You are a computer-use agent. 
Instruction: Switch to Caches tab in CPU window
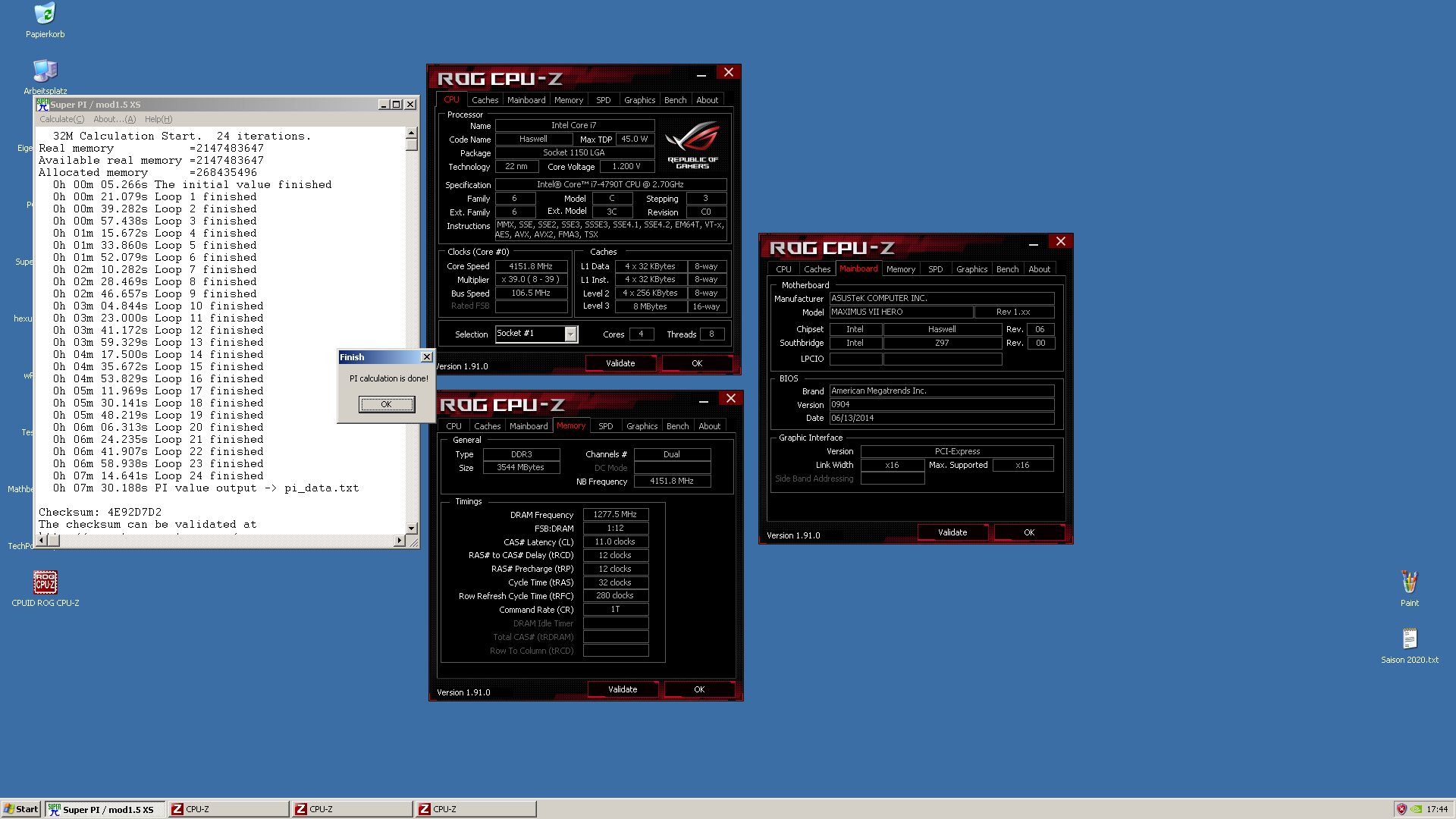click(x=485, y=100)
